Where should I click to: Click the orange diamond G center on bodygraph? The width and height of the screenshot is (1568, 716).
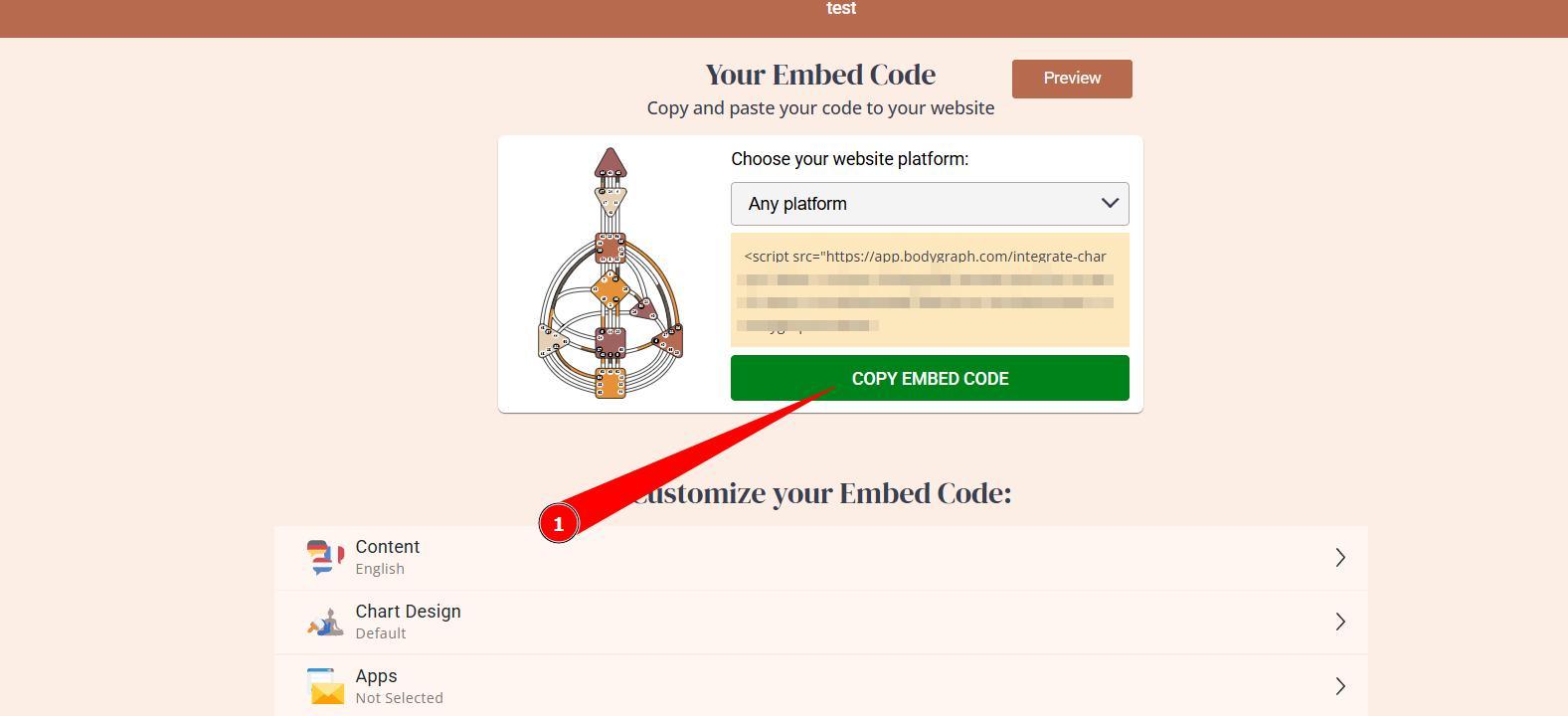(610, 290)
